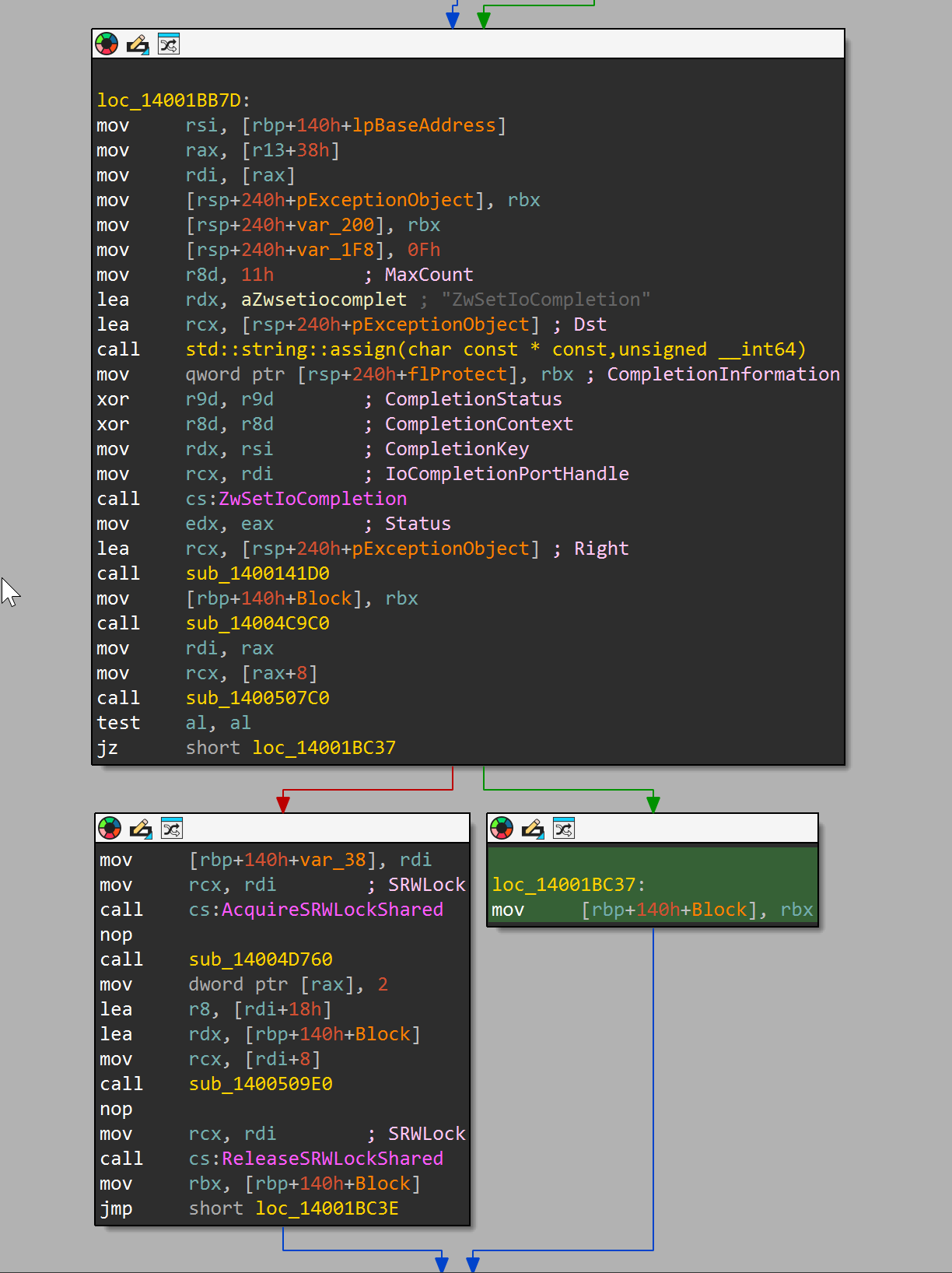Viewport: 952px width, 1273px height.
Task: Click the flProtect stack variable
Action: (457, 374)
